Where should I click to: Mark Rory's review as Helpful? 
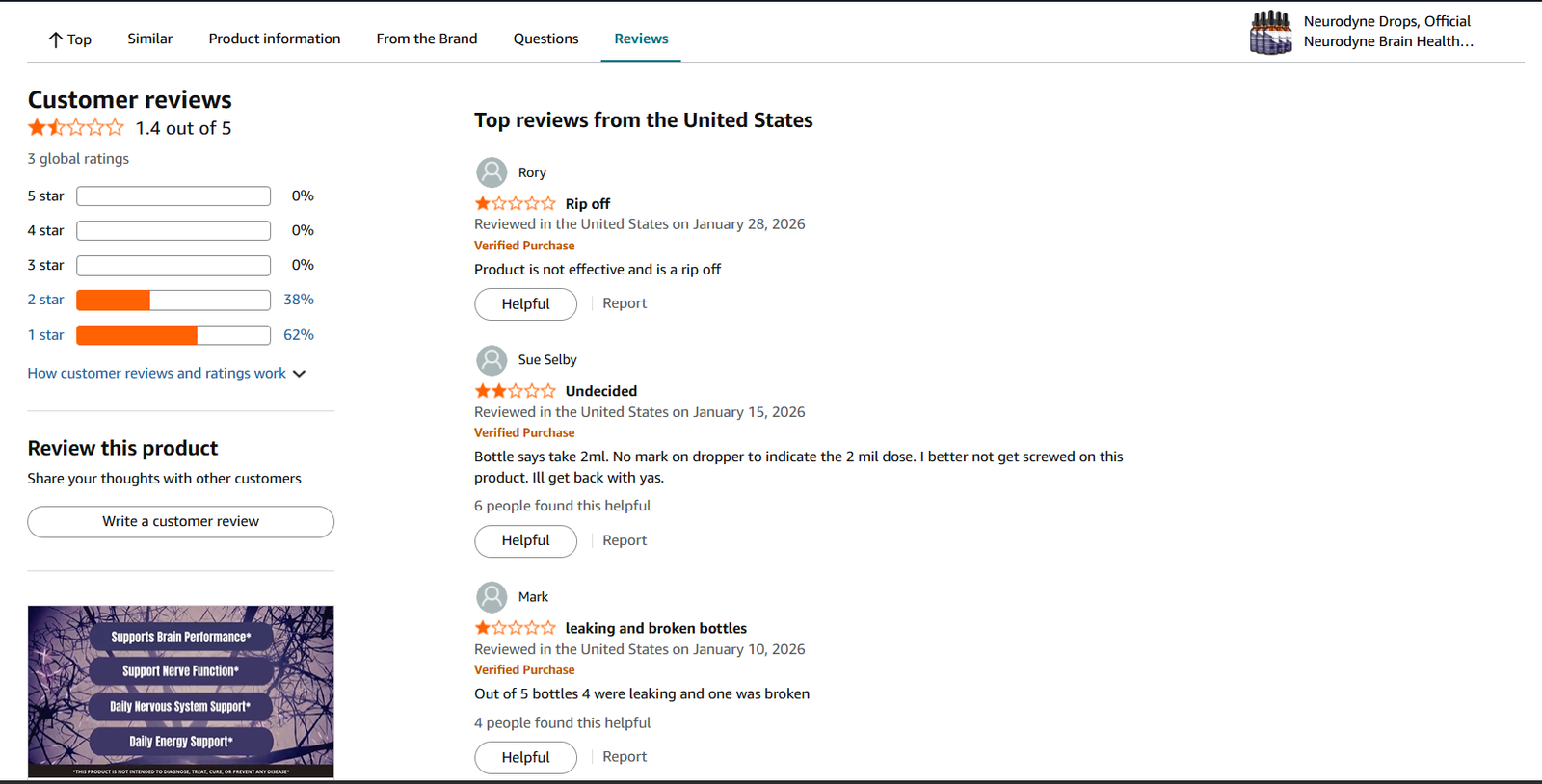(525, 303)
